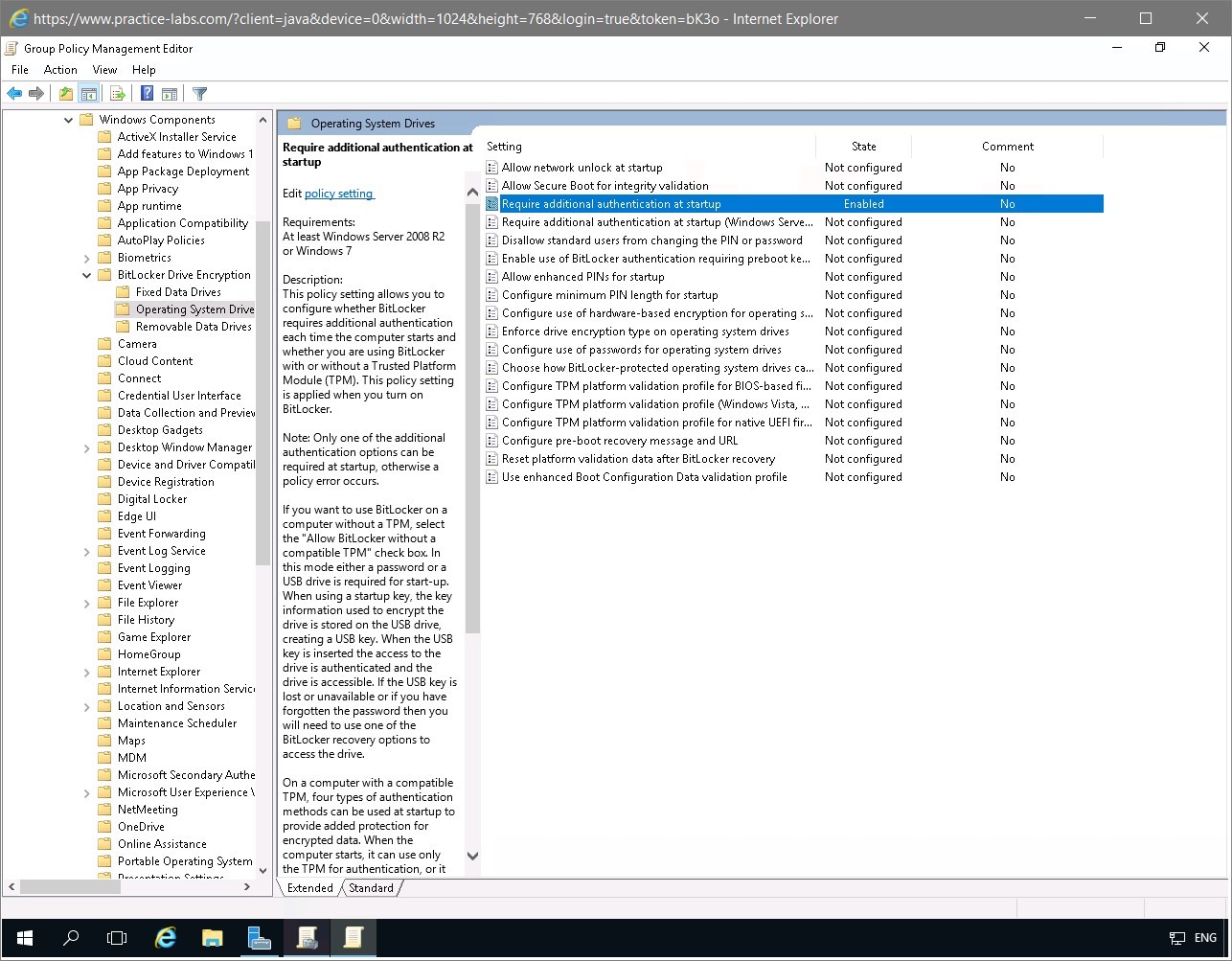Select the Internet Explorer taskbar icon

pyautogui.click(x=165, y=938)
